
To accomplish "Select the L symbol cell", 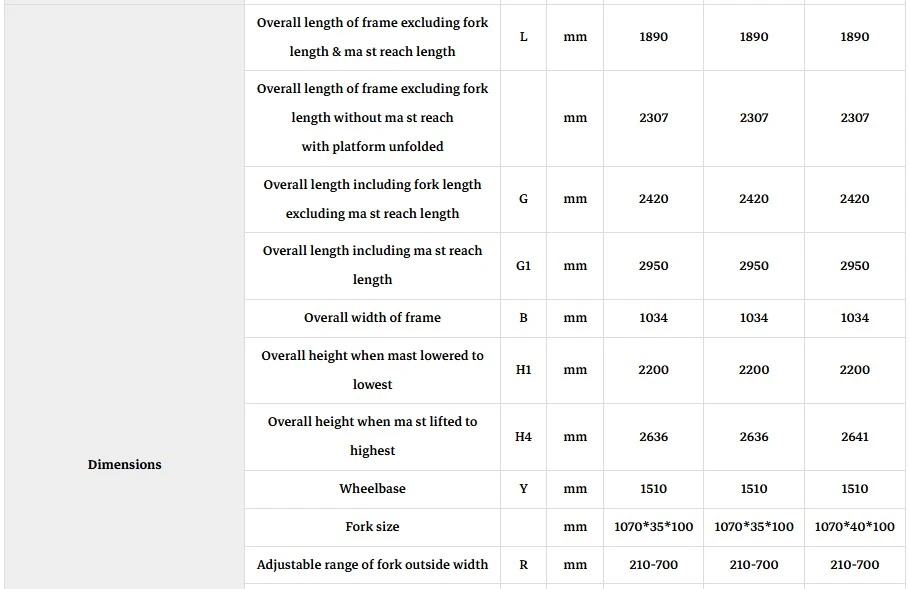I will tap(523, 37).
